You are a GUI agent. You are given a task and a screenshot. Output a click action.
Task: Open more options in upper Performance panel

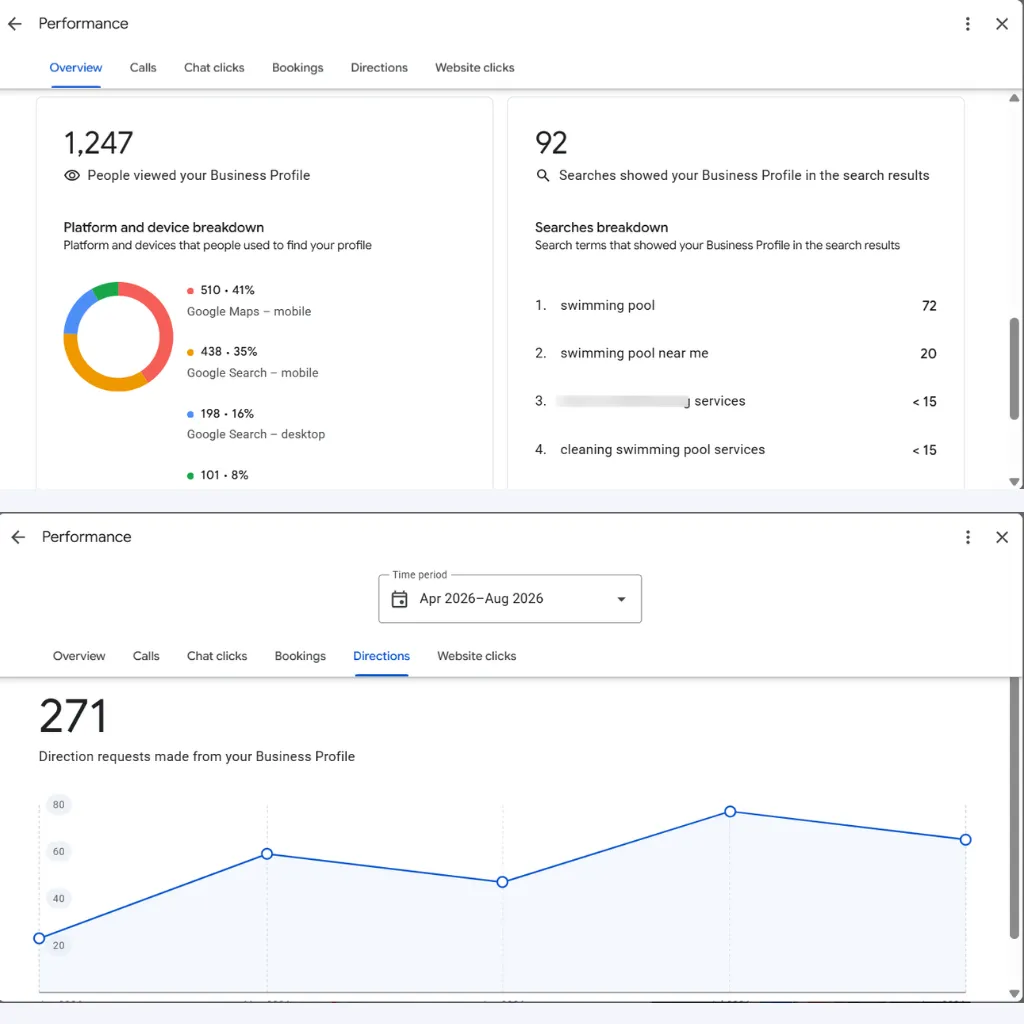click(967, 24)
